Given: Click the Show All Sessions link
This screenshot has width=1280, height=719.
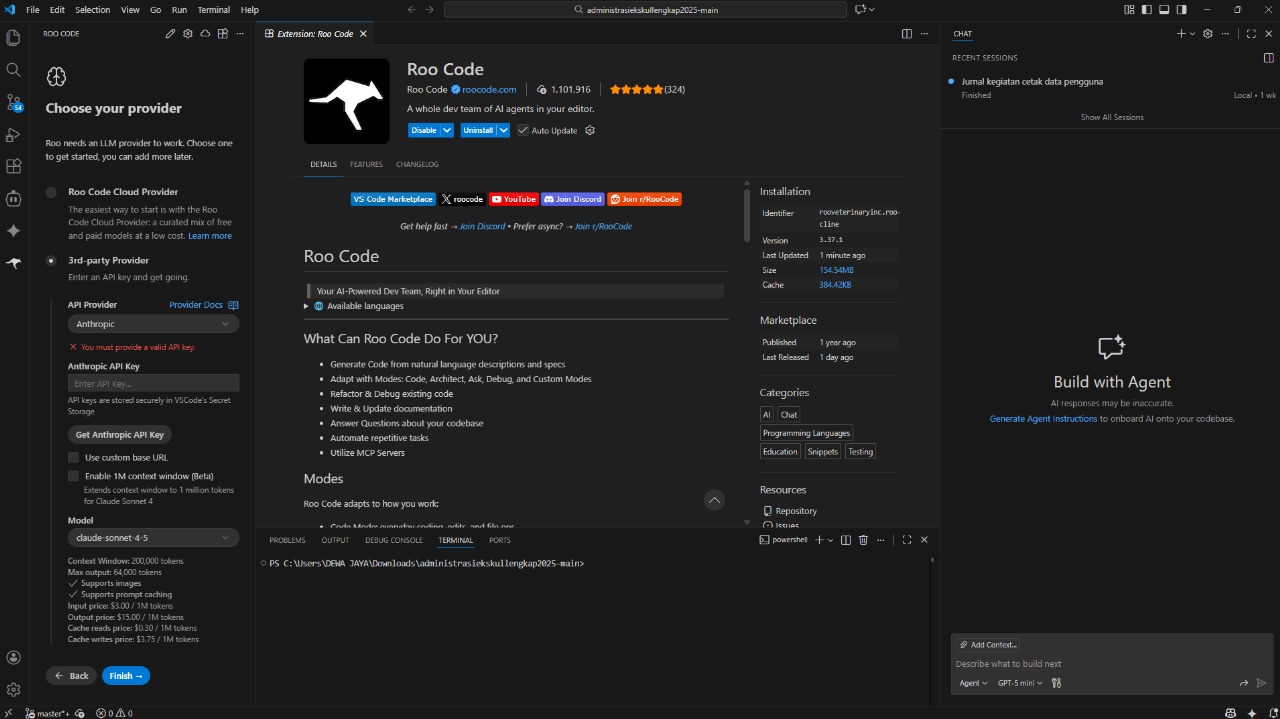Looking at the screenshot, I should [1112, 116].
